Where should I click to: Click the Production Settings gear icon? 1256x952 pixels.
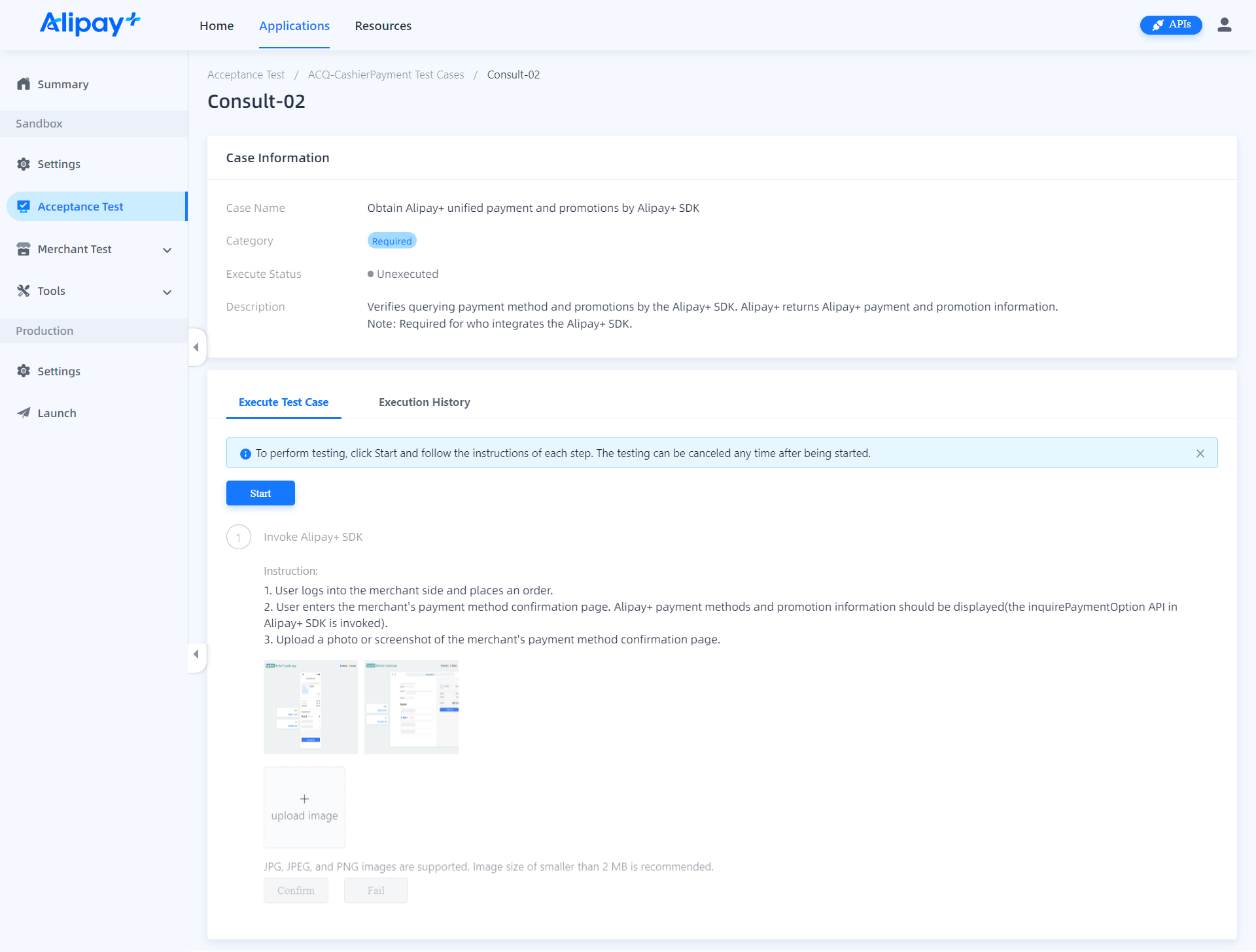24,371
